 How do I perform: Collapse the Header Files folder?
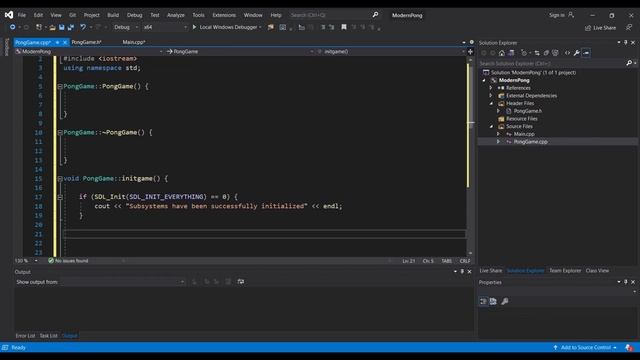(491, 104)
